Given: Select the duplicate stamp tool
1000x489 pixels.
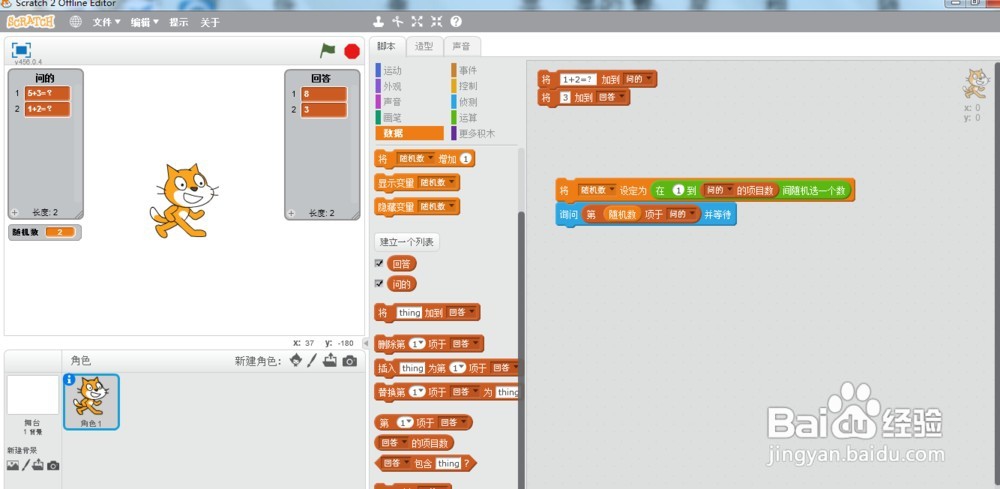Looking at the screenshot, I should pos(378,22).
